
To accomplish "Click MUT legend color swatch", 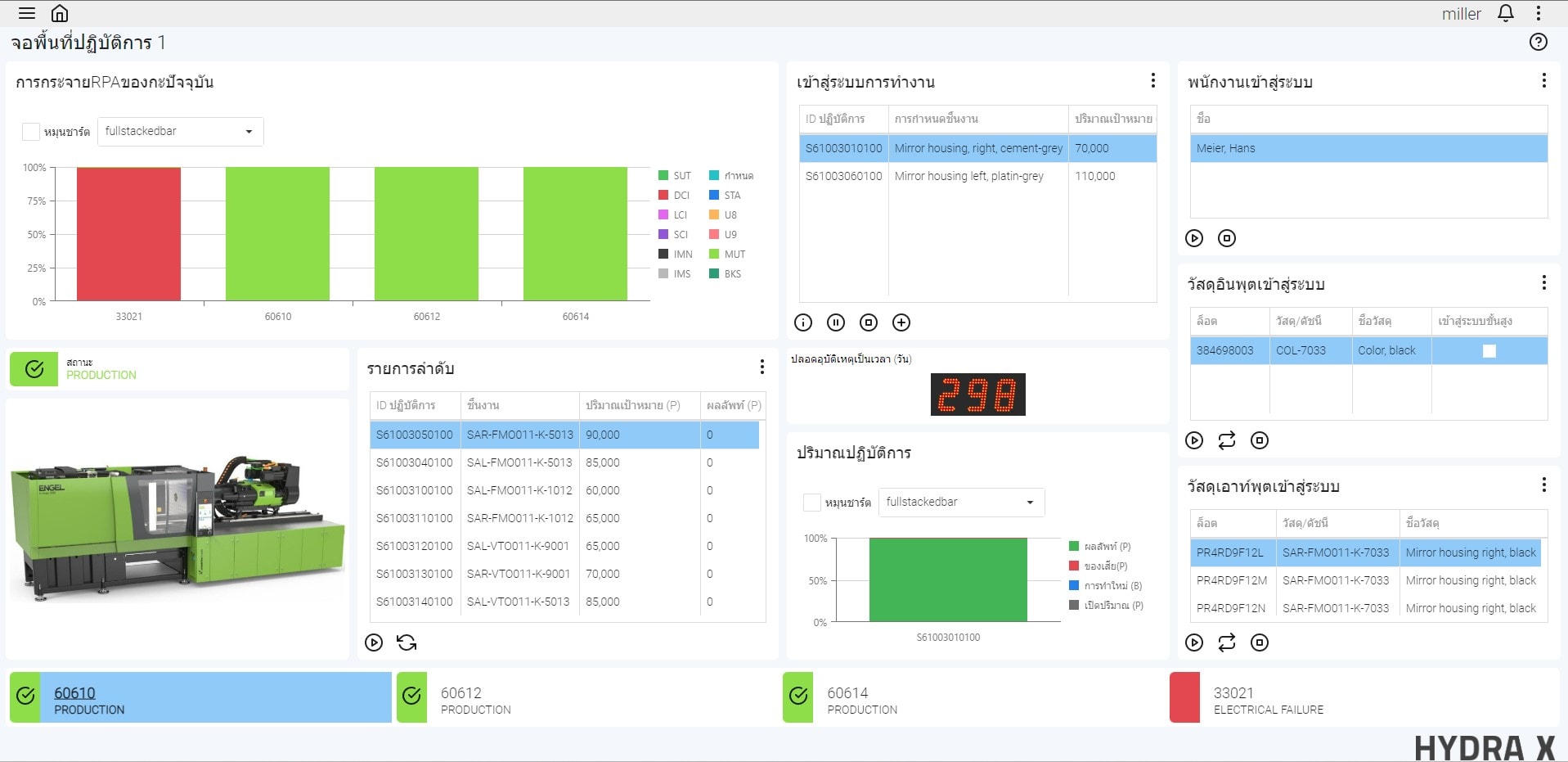I will pyautogui.click(x=714, y=254).
